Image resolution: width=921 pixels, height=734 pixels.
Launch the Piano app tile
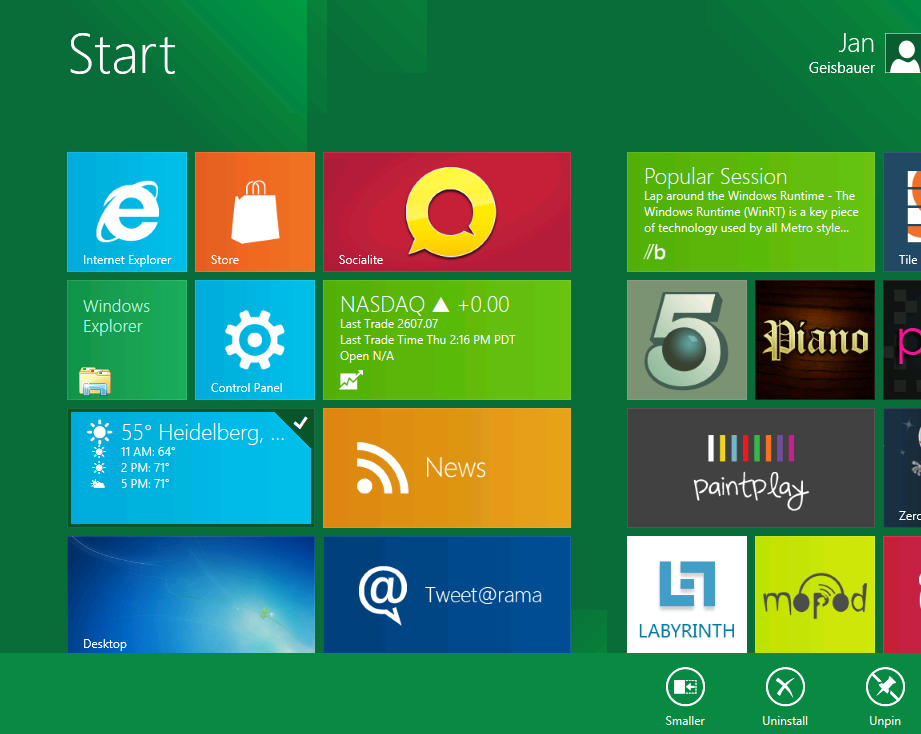815,340
